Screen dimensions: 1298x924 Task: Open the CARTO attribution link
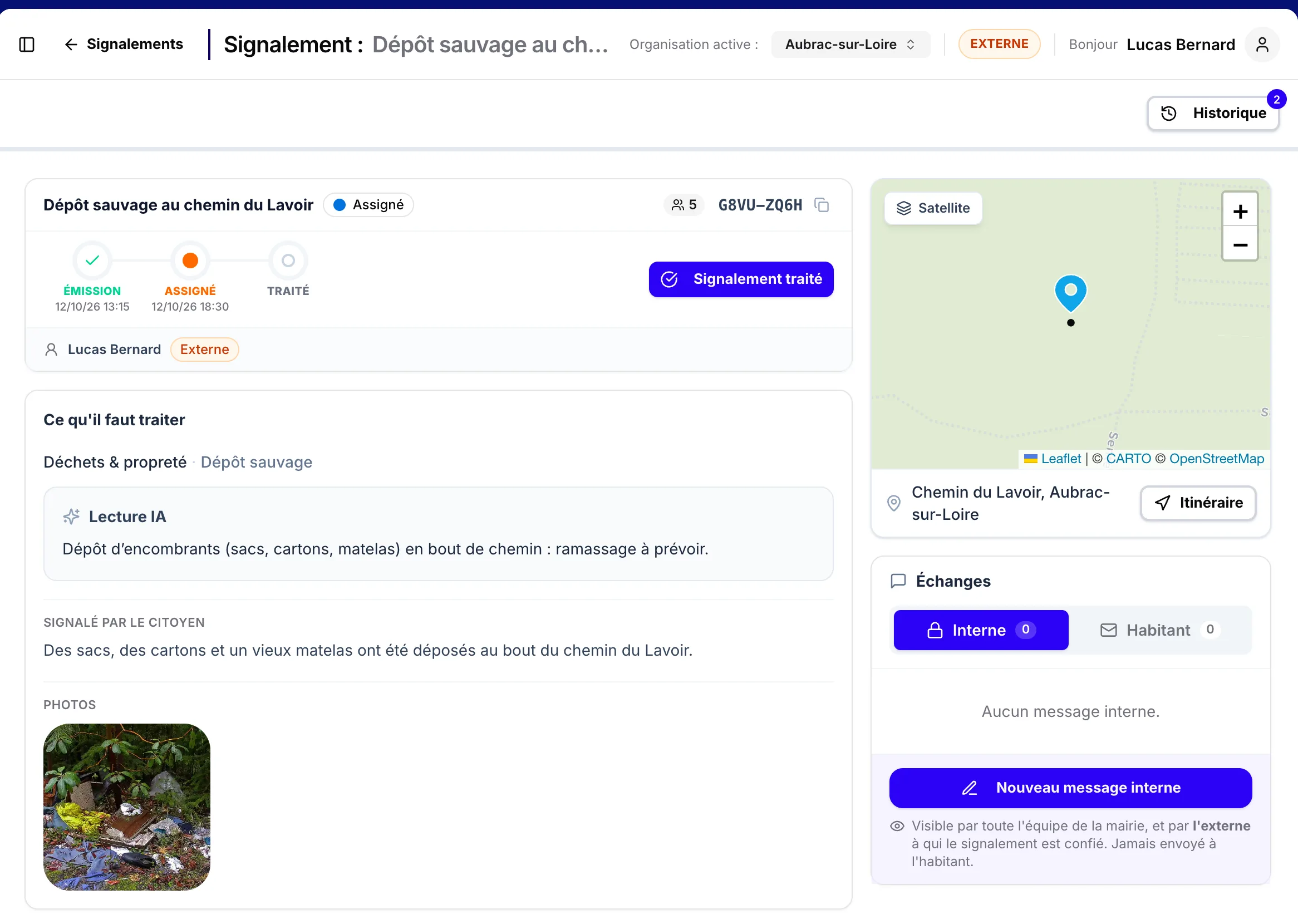click(1128, 459)
